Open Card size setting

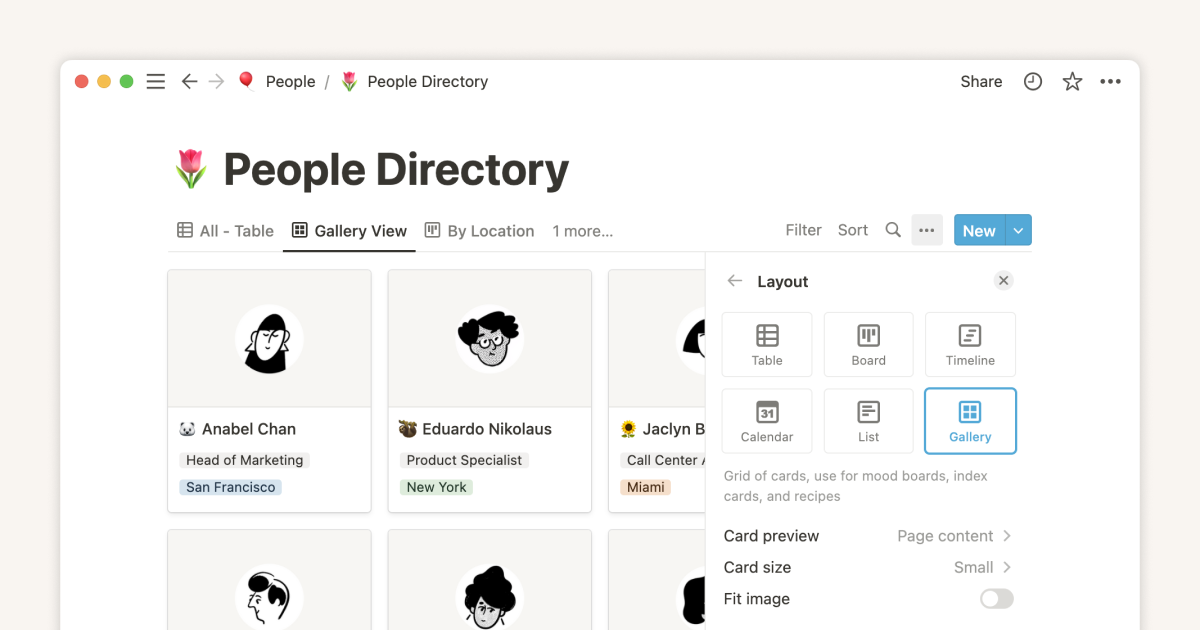867,567
